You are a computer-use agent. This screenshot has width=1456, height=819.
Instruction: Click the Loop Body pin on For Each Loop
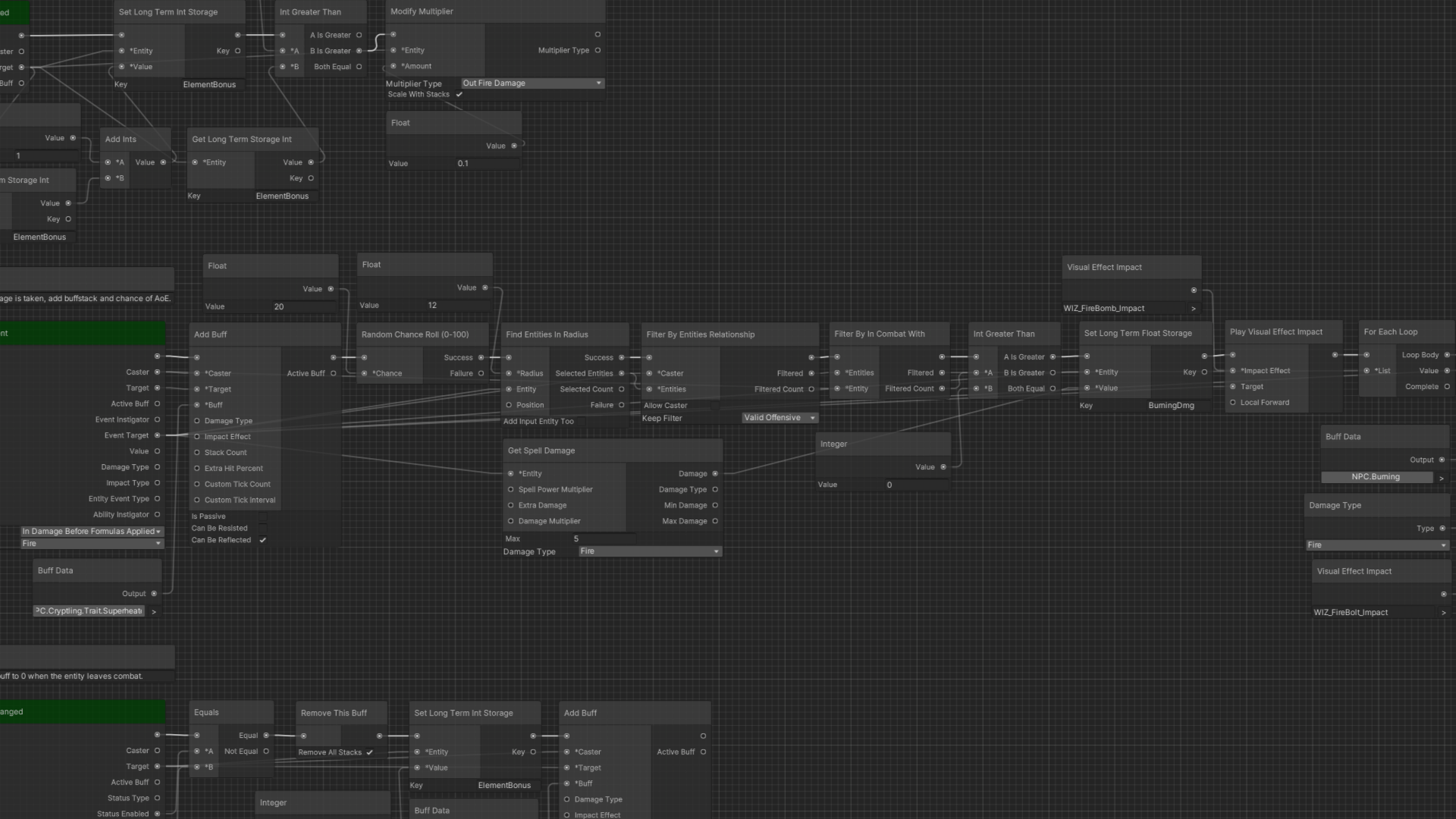tap(1448, 354)
